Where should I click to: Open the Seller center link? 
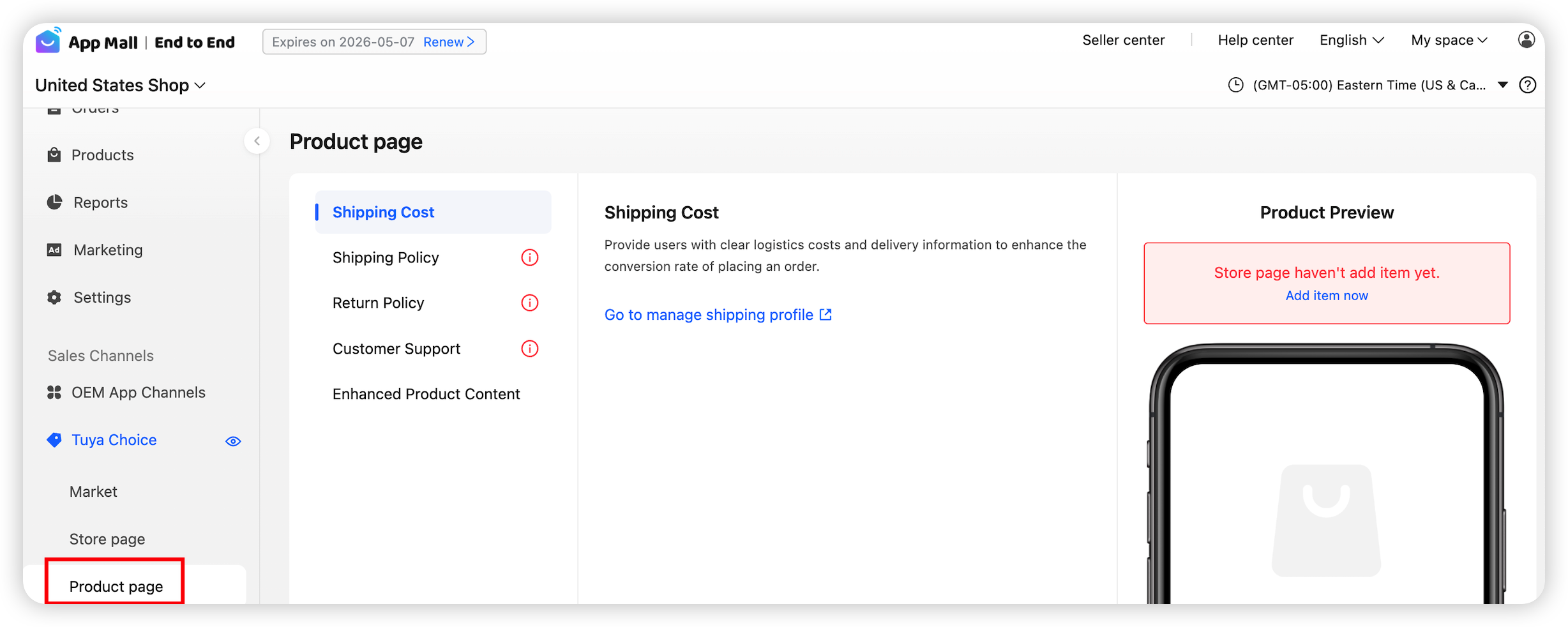[x=1124, y=40]
